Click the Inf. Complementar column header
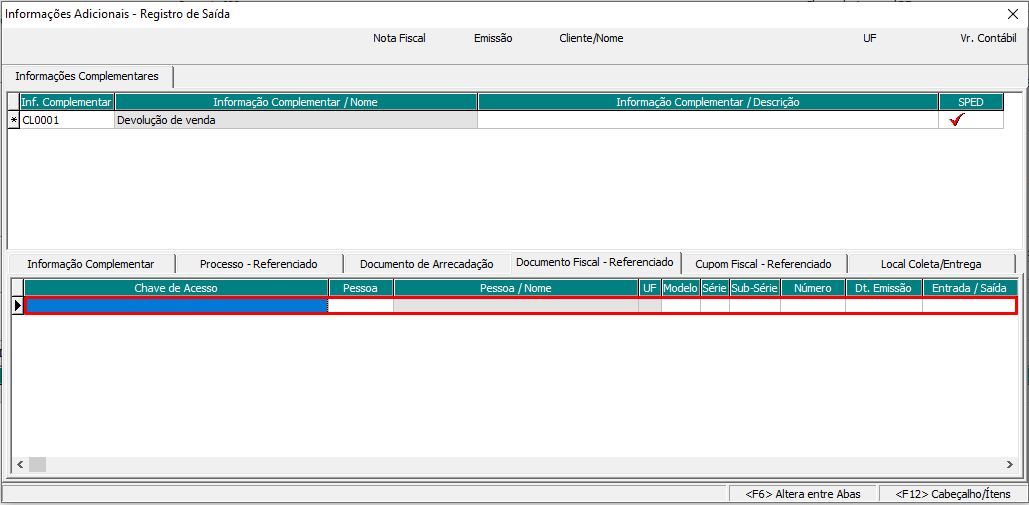Viewport: 1029px width, 505px height. [67, 102]
